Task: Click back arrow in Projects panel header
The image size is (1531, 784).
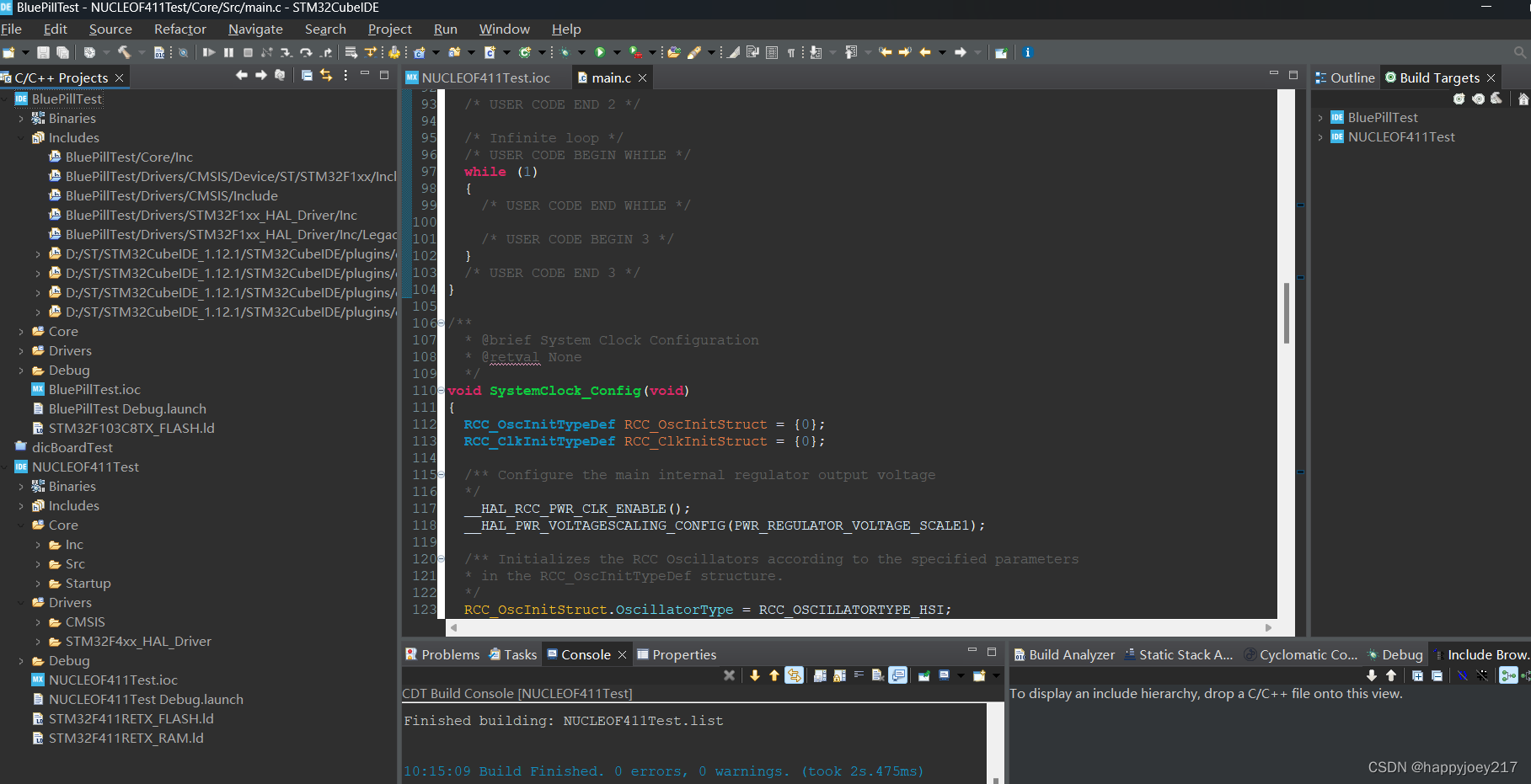Action: click(x=242, y=76)
